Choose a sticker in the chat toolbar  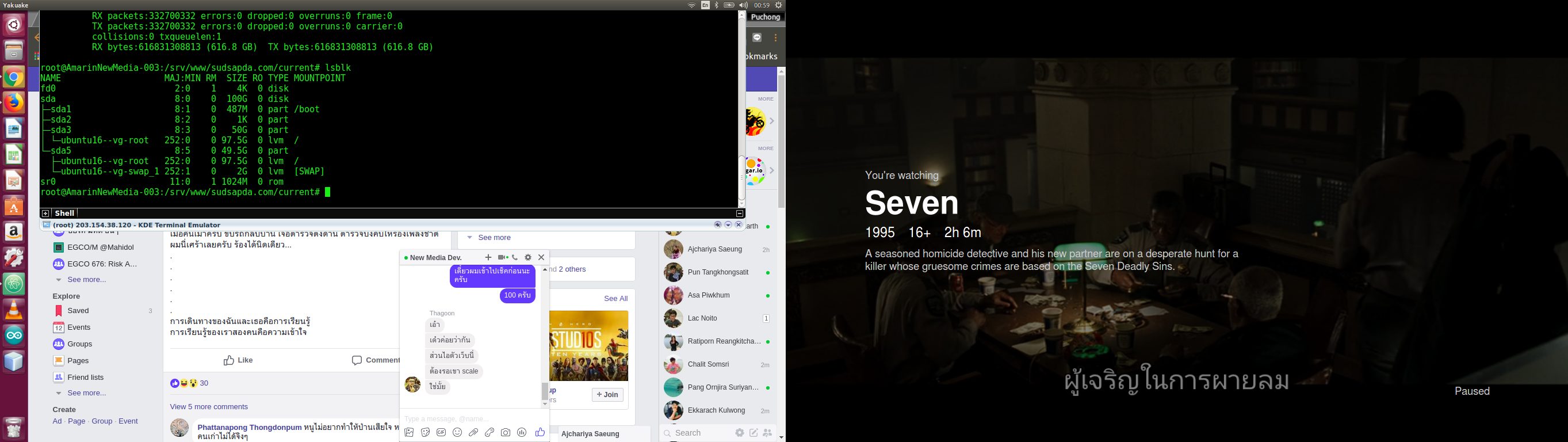coord(426,432)
